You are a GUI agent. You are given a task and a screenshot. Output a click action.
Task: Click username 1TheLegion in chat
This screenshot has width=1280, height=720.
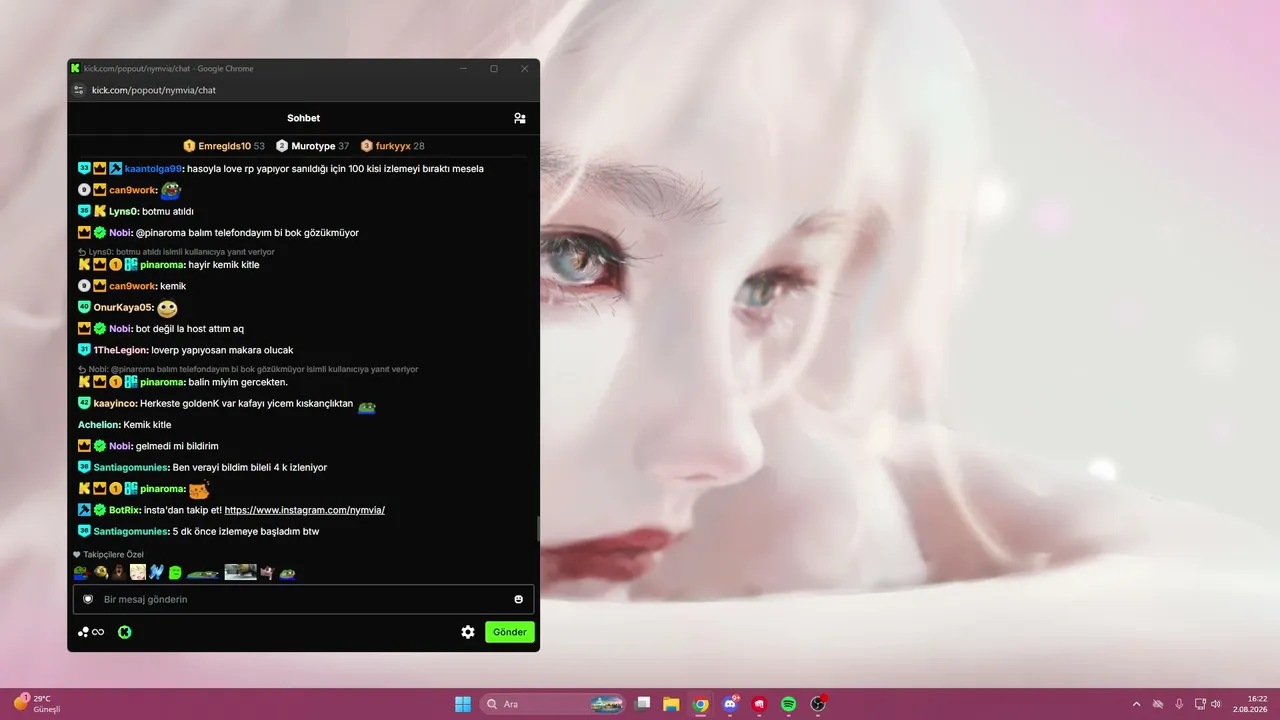pos(121,350)
